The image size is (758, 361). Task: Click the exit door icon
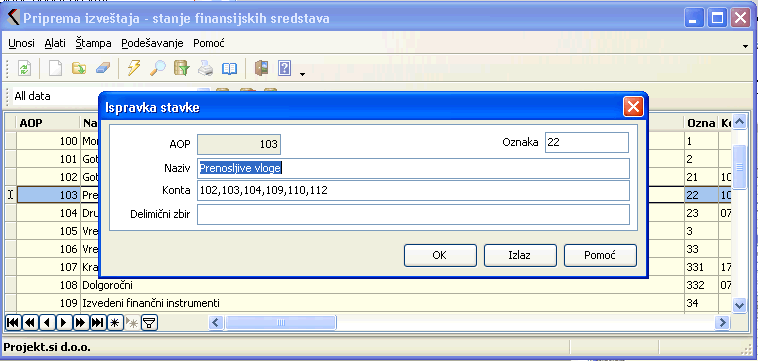click(x=261, y=69)
